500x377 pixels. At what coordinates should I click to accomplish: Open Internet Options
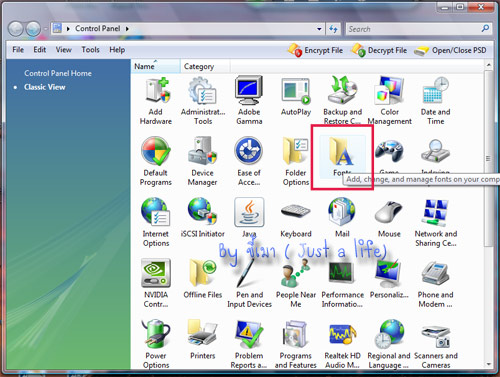[156, 222]
